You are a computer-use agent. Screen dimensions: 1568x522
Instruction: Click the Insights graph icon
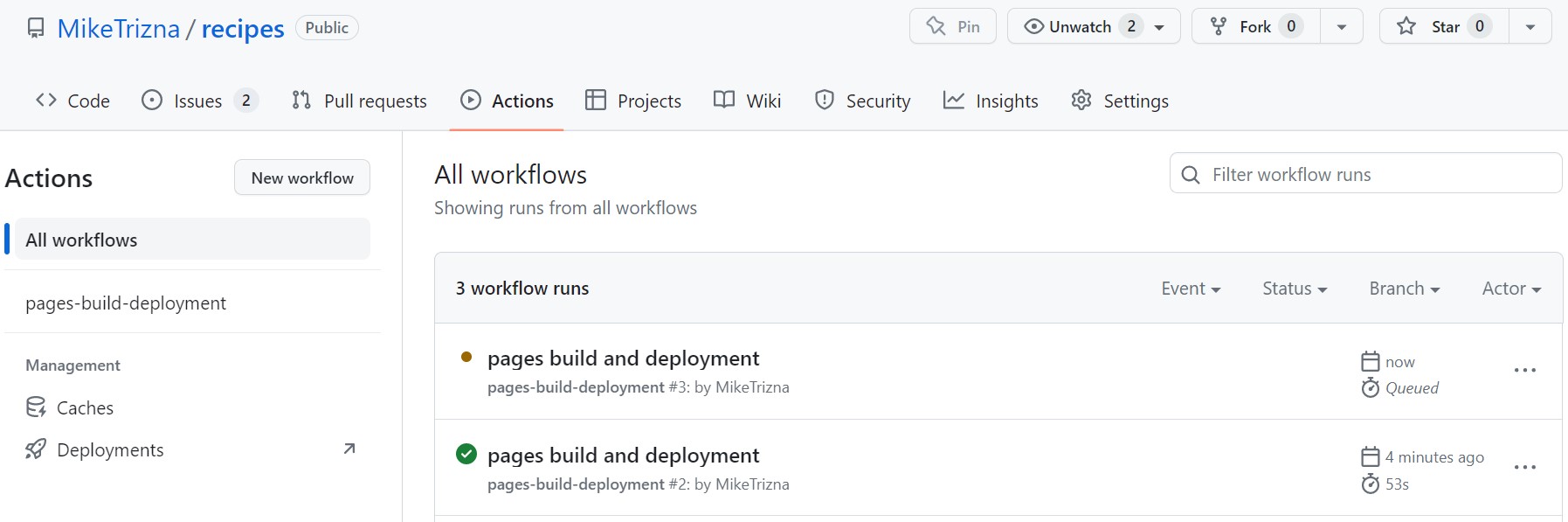(954, 101)
